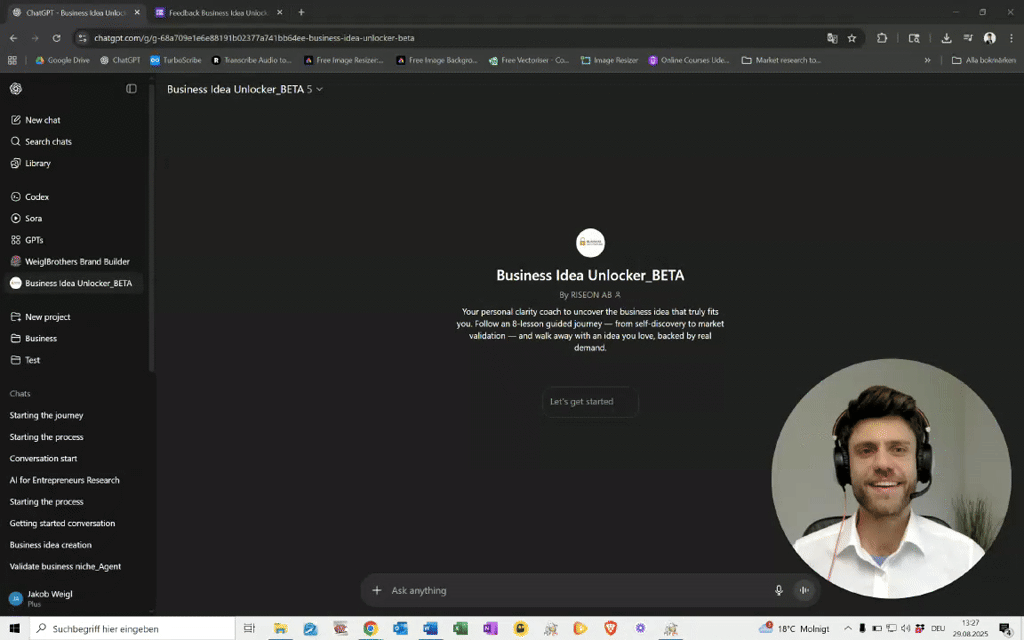This screenshot has height=640, width=1024.
Task: Open Excel from the taskbar
Action: [x=460, y=628]
